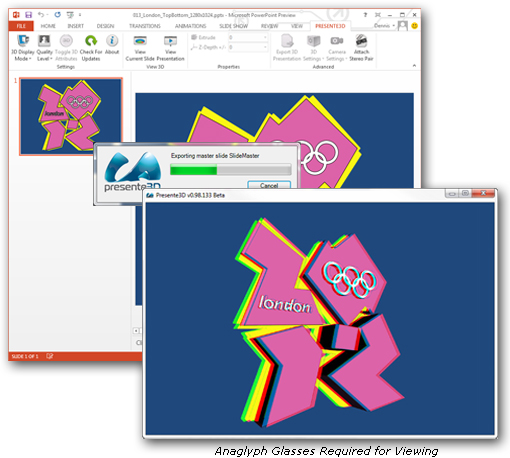Click the notes icon in status bar
The image size is (510, 458).
pos(50,356)
